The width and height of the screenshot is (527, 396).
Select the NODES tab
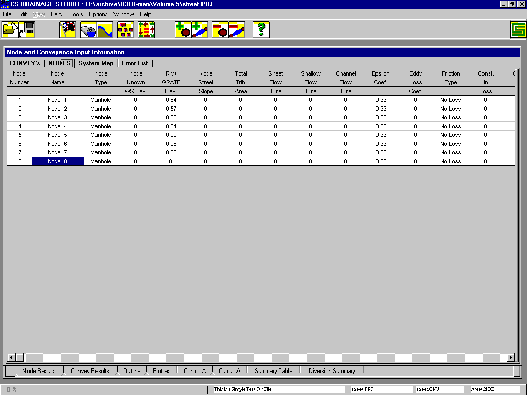pyautogui.click(x=59, y=63)
